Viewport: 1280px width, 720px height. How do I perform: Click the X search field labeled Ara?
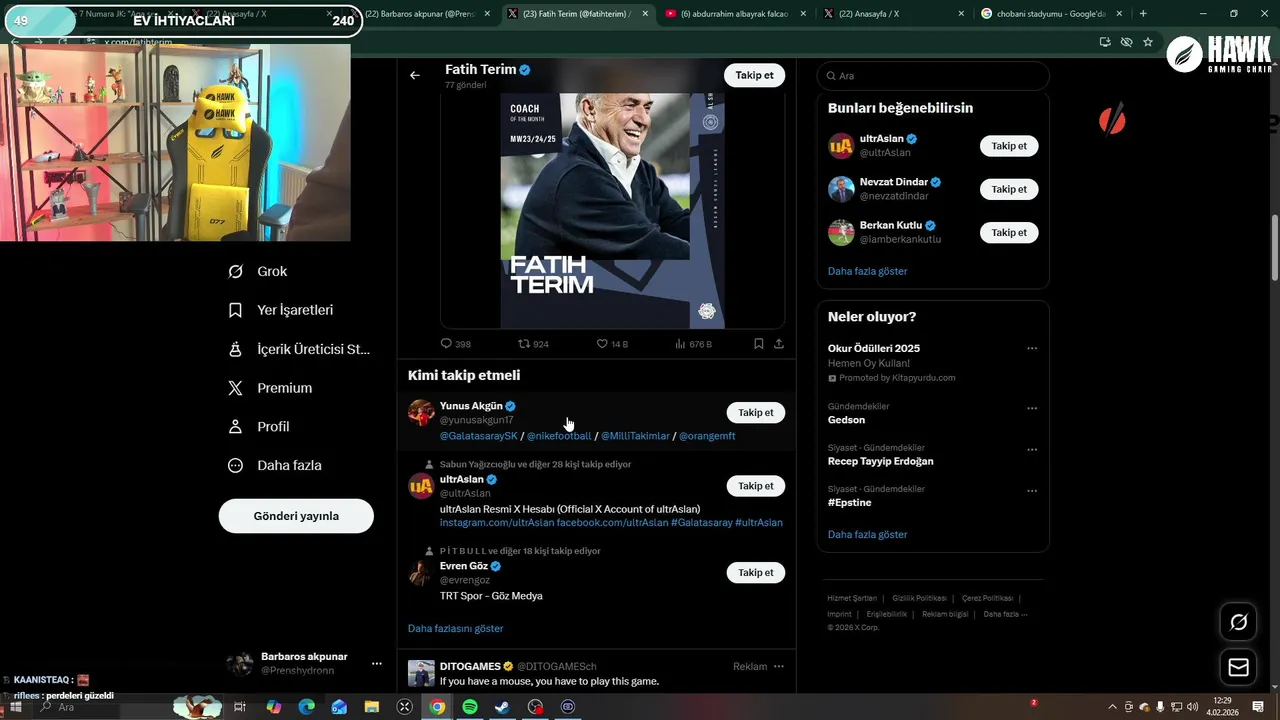click(x=933, y=76)
